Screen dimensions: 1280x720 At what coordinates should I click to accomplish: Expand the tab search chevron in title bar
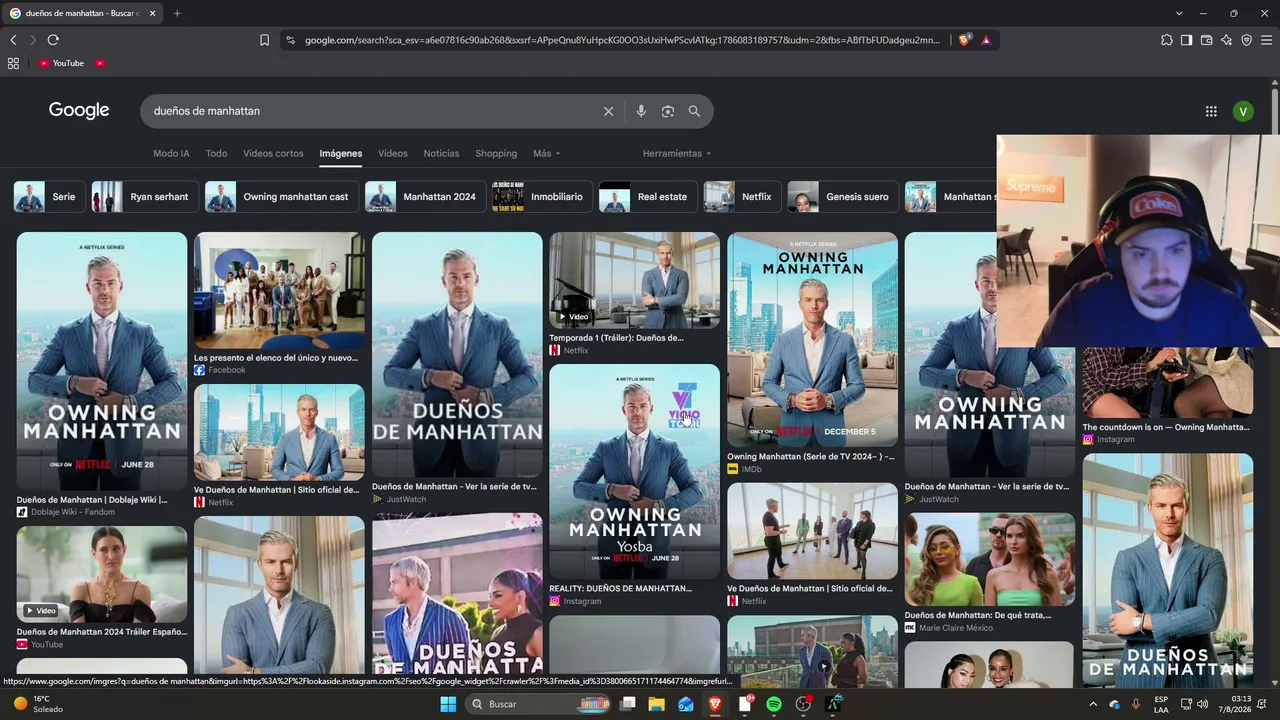[1179, 13]
